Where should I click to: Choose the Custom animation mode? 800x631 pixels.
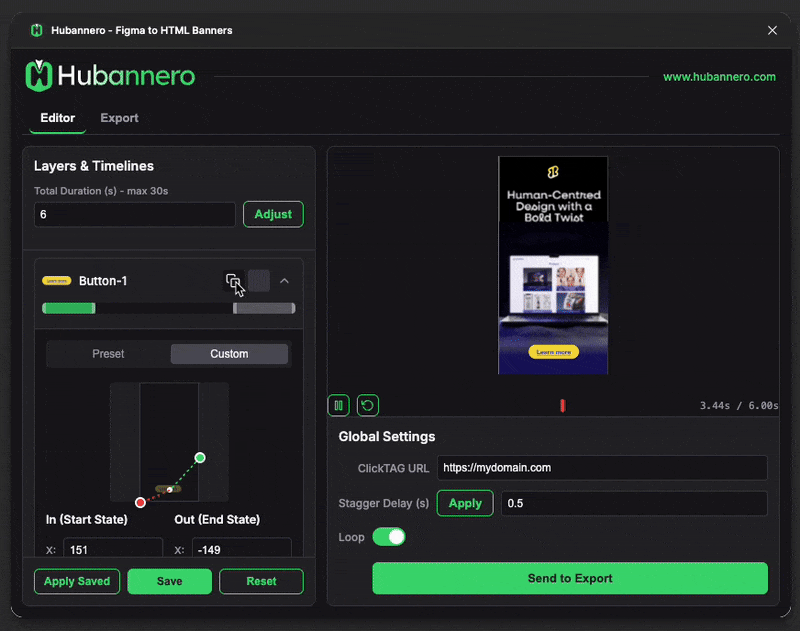[x=229, y=354]
